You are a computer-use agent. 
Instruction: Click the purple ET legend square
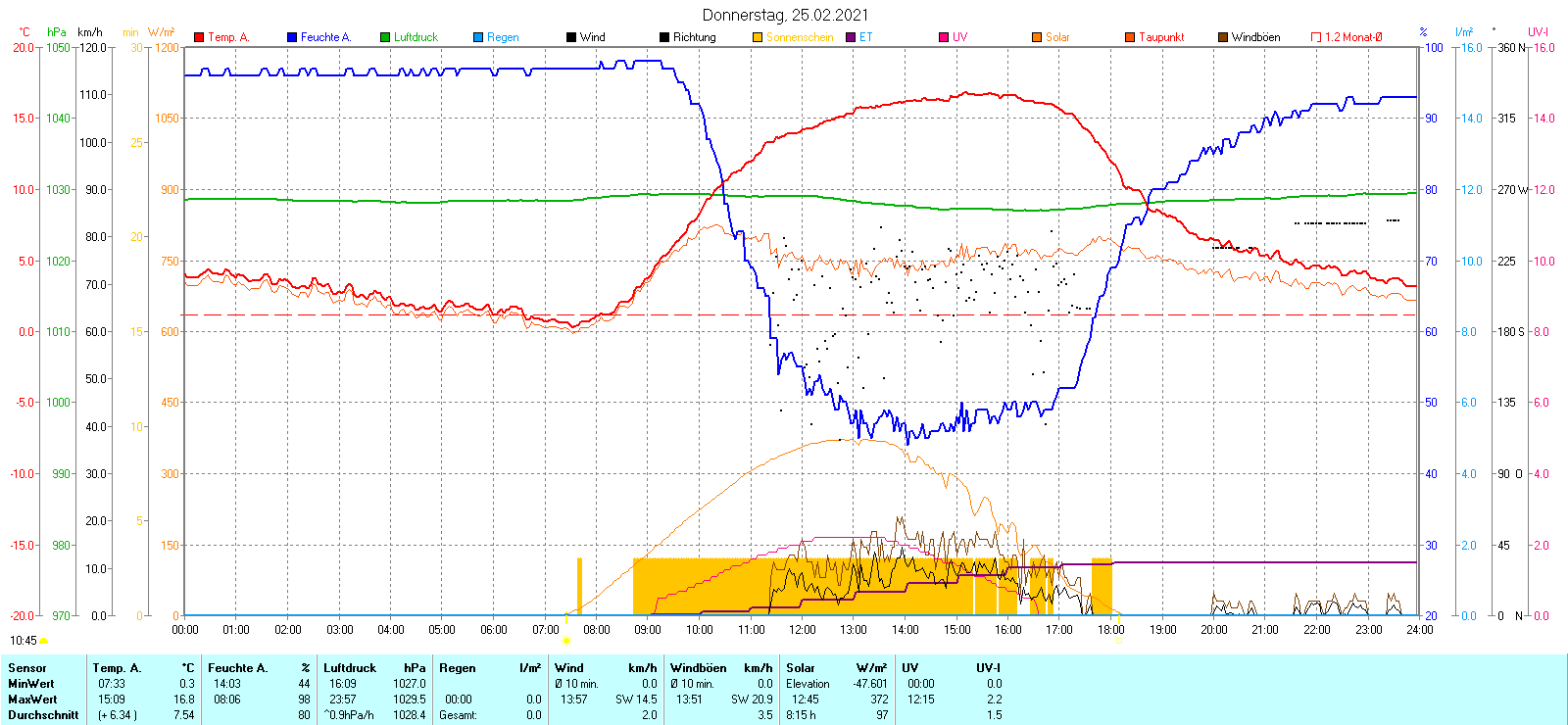(851, 37)
